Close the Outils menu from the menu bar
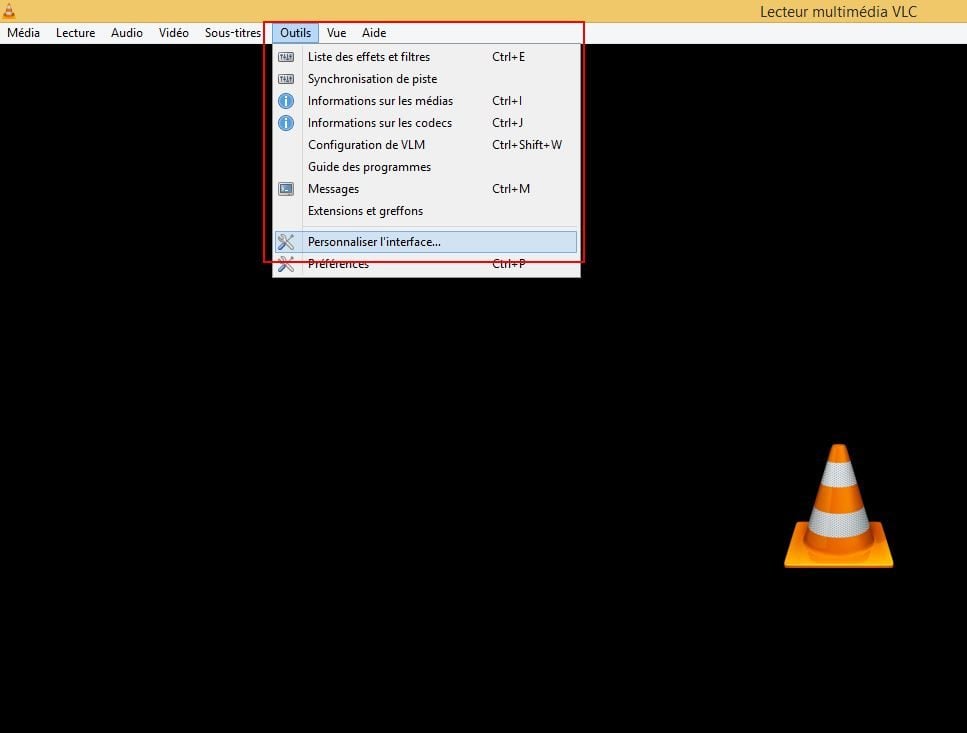 [x=295, y=33]
